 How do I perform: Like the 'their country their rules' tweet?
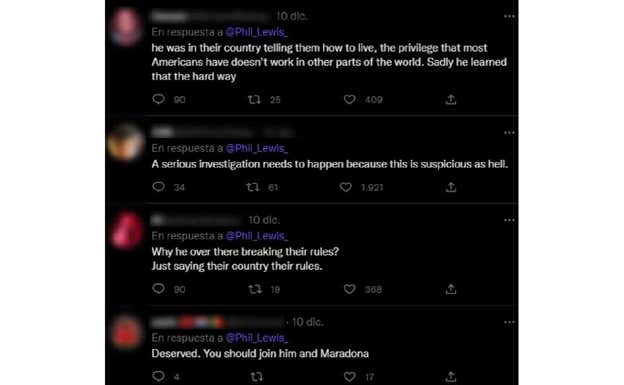349,289
